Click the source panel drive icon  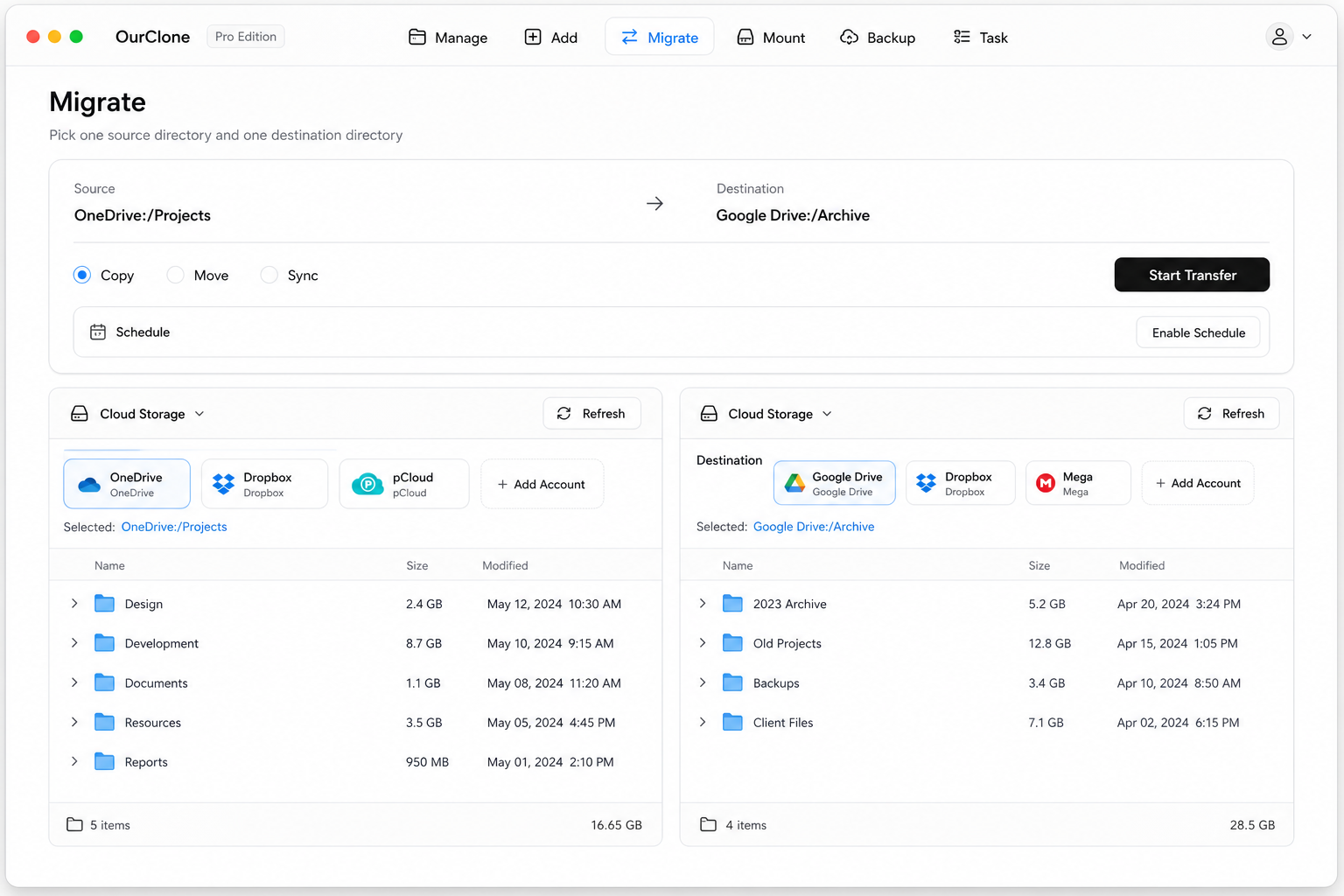click(80, 414)
